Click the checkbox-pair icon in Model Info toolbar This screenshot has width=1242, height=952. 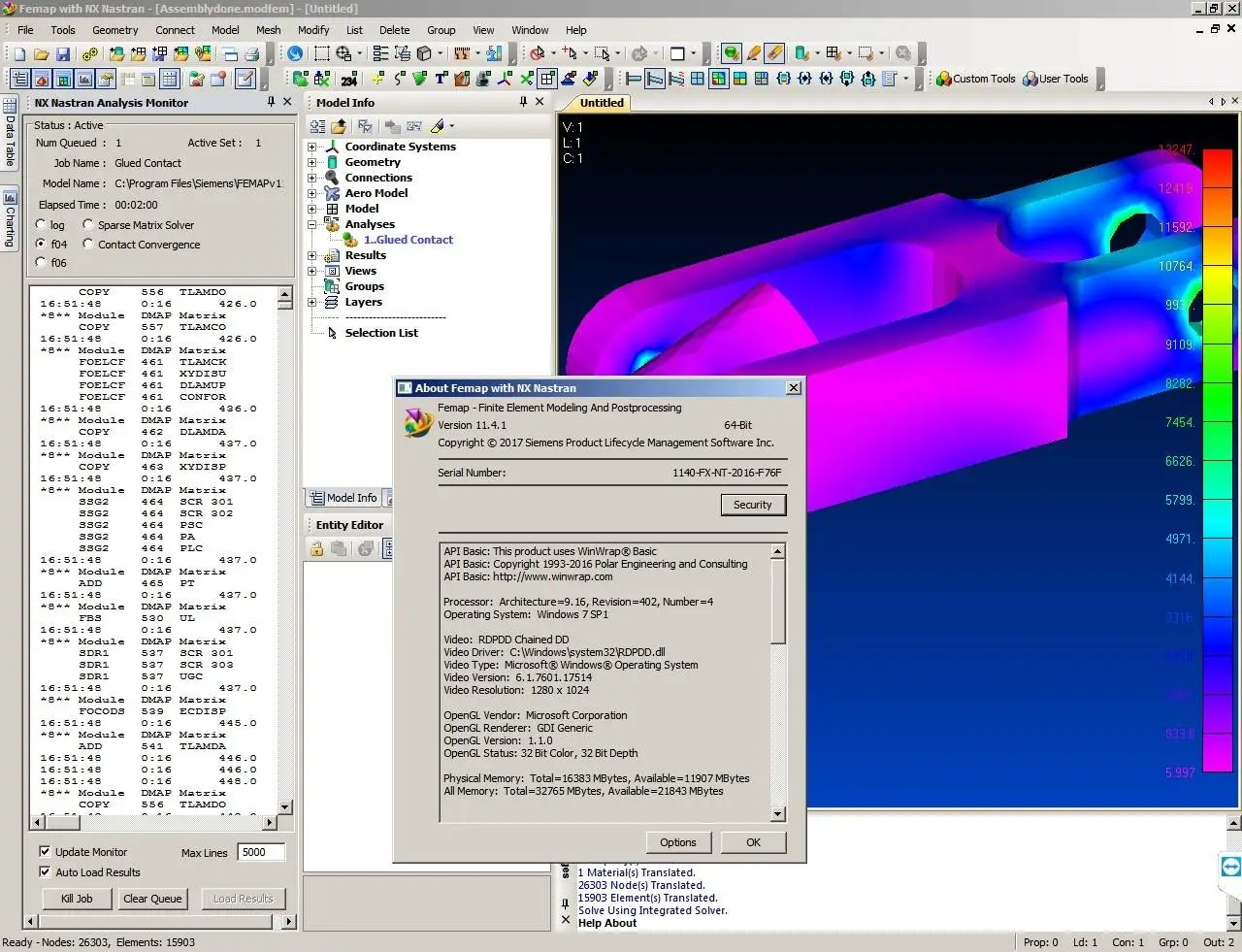(x=365, y=126)
